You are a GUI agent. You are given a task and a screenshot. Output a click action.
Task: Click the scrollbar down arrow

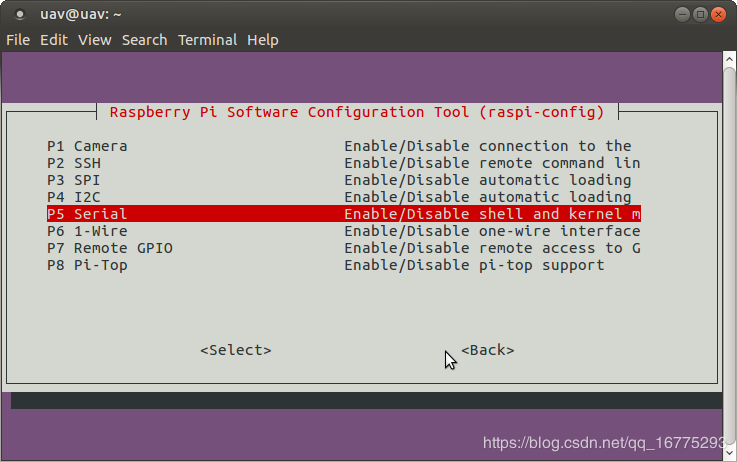click(729, 453)
